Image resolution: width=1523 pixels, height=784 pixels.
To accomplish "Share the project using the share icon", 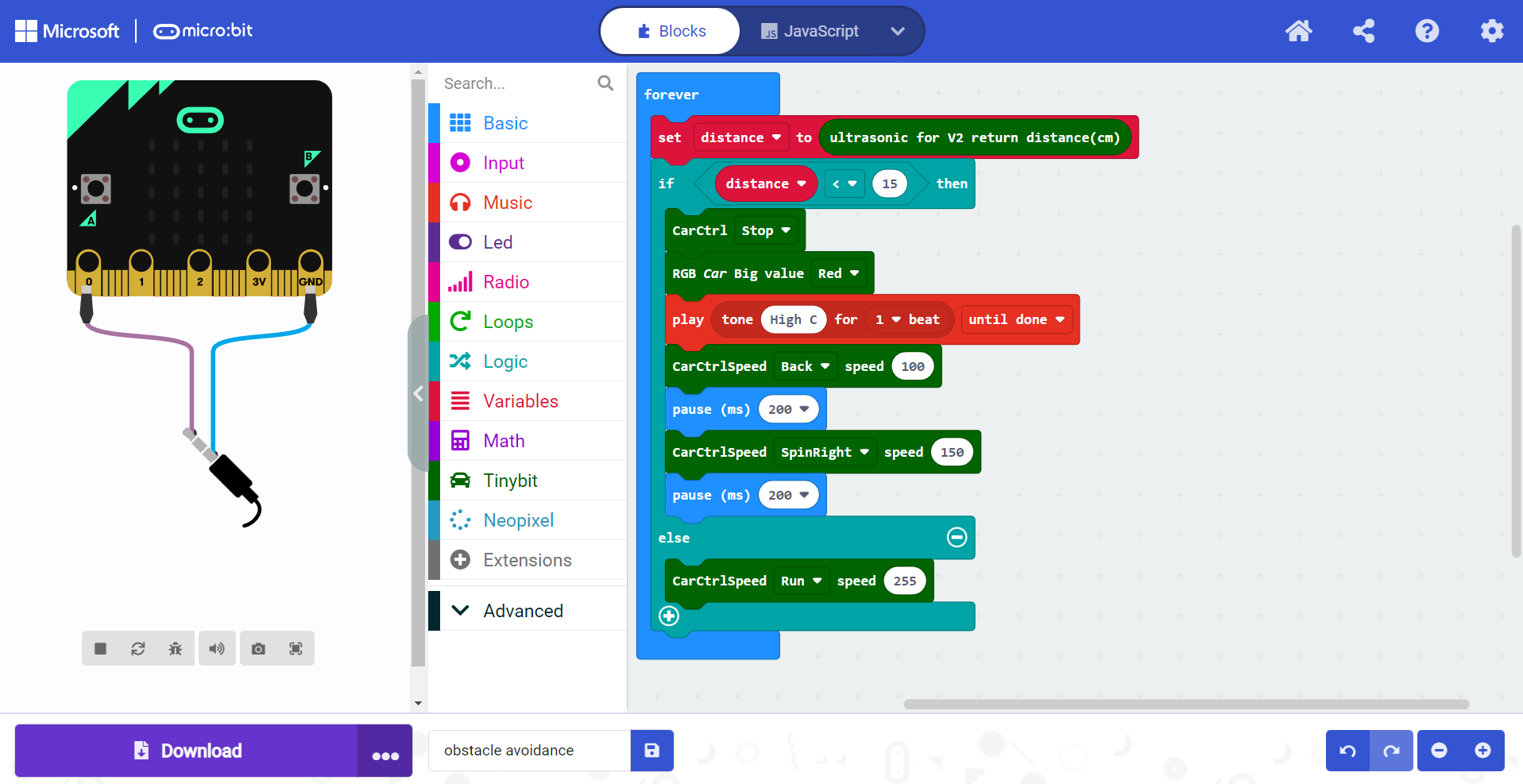I will point(1363,31).
